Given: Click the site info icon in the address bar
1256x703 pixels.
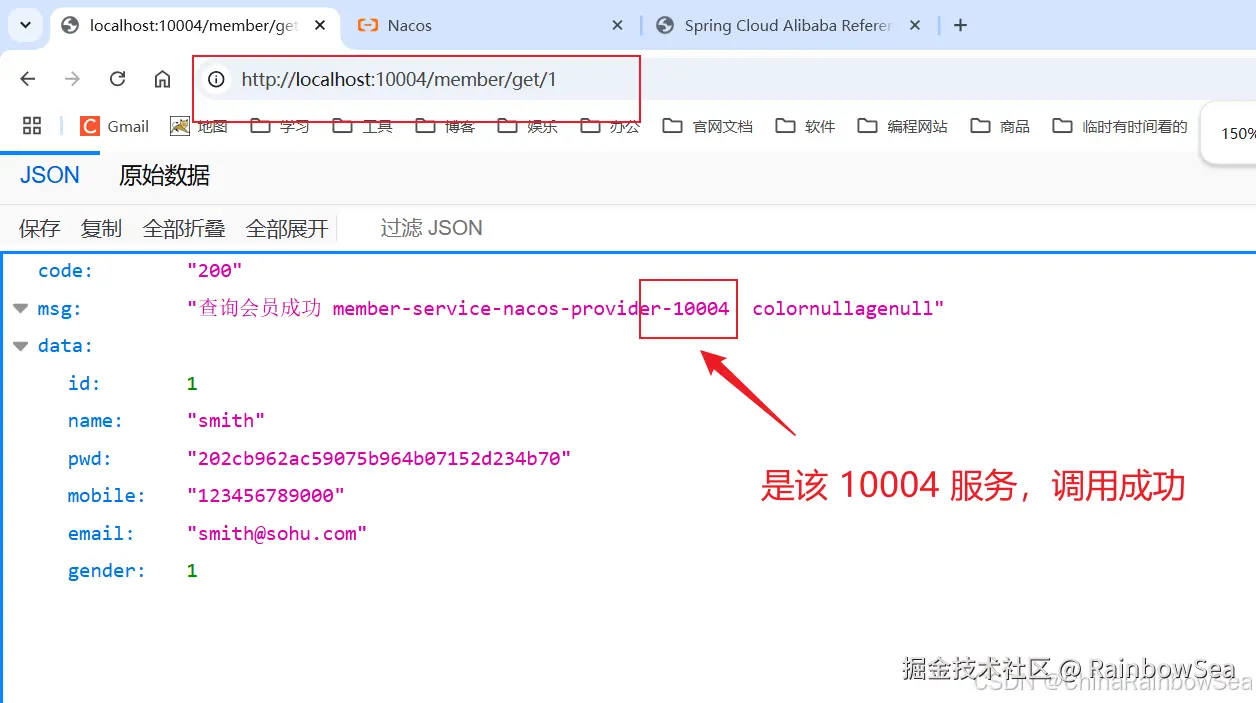Looking at the screenshot, I should (216, 79).
